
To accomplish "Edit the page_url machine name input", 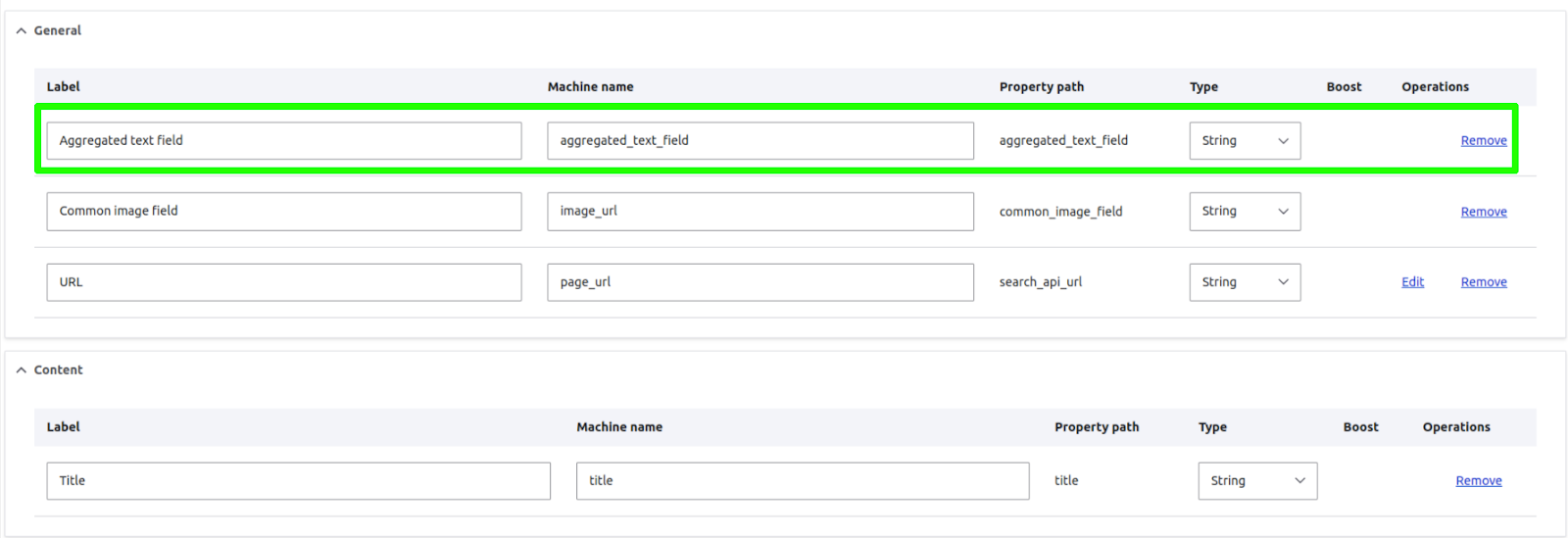I will pos(760,282).
